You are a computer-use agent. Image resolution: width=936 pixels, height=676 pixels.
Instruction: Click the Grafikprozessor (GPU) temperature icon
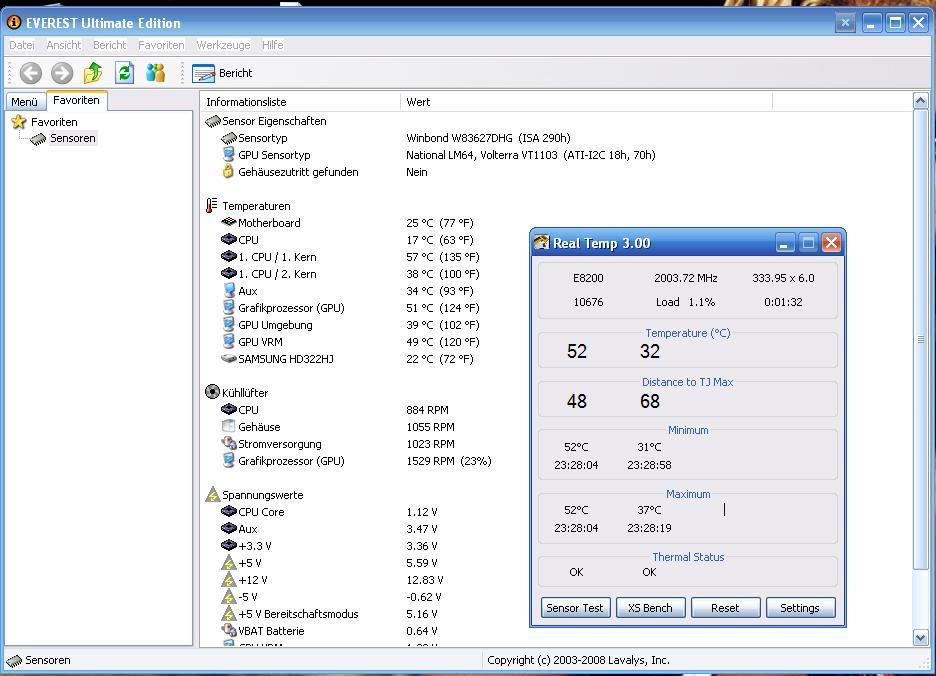click(228, 308)
